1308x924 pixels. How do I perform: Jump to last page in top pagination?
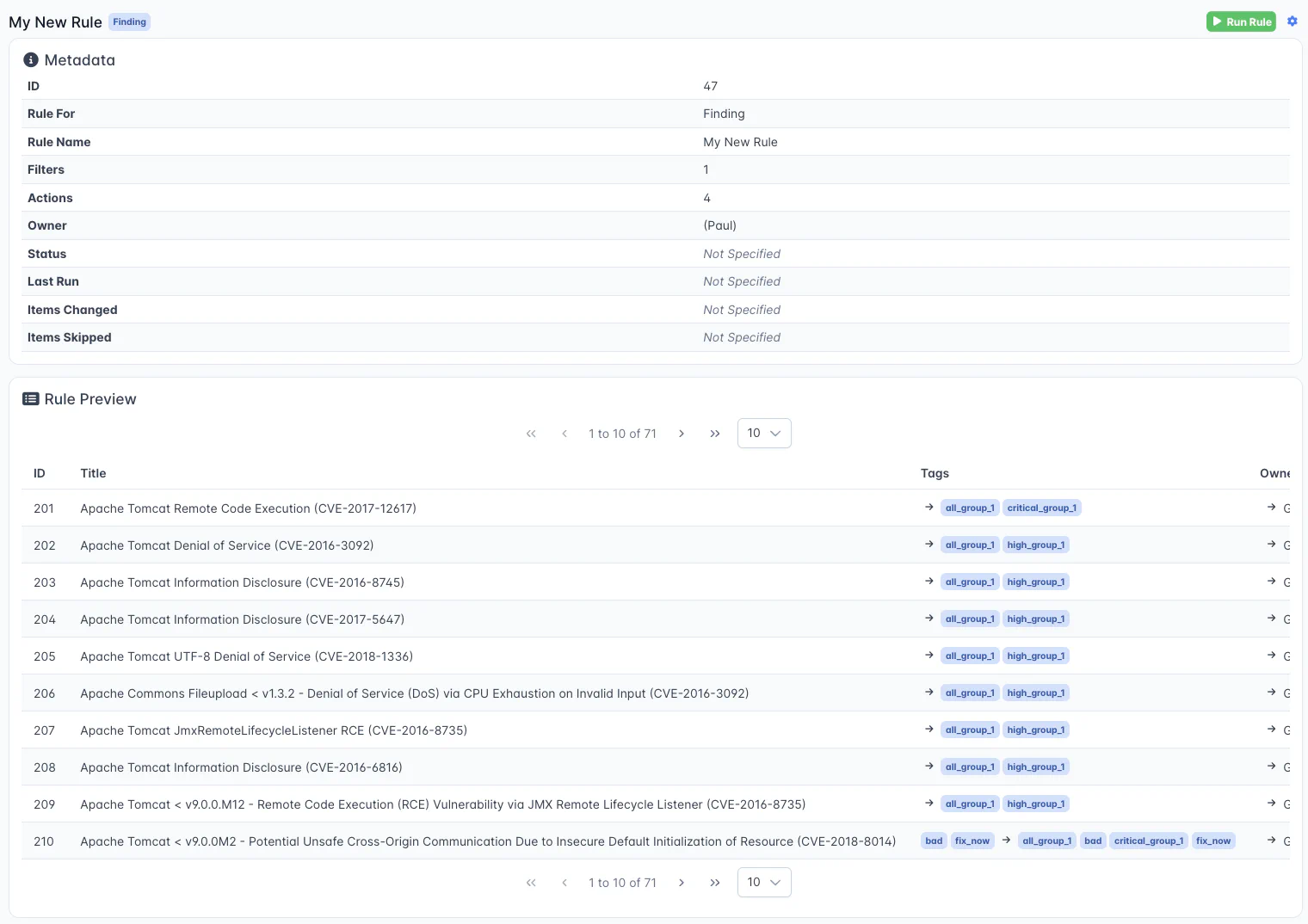pos(714,434)
